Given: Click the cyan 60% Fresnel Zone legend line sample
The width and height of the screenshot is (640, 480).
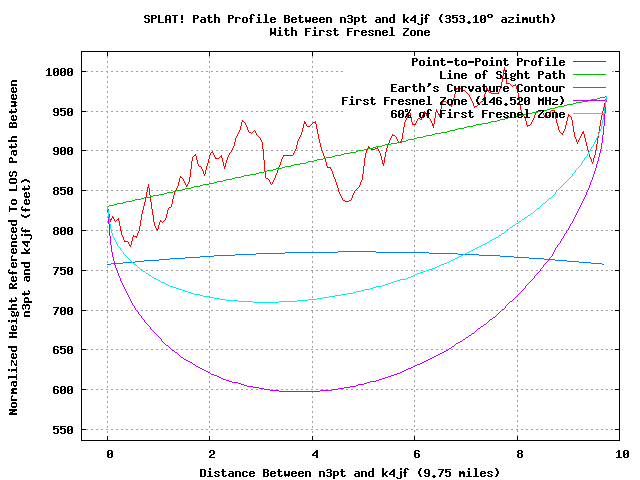Looking at the screenshot, I should 589,113.
